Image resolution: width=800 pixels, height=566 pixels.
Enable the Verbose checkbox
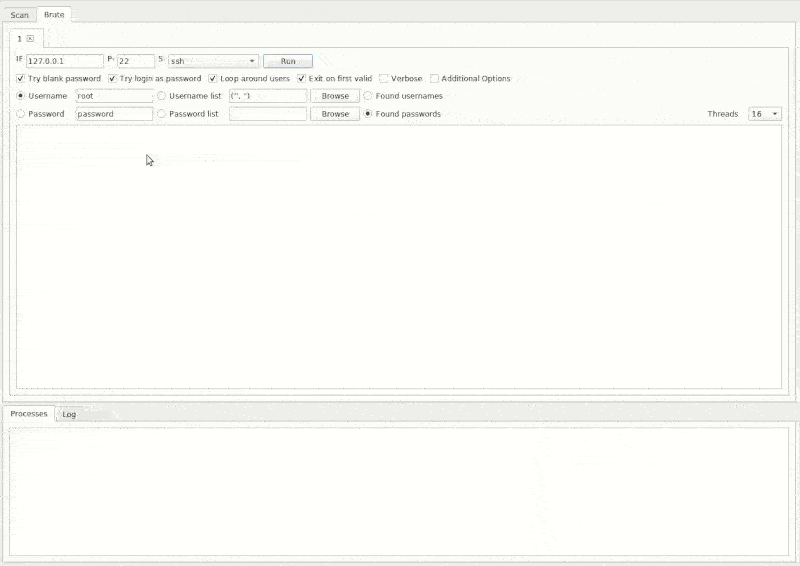[384, 78]
